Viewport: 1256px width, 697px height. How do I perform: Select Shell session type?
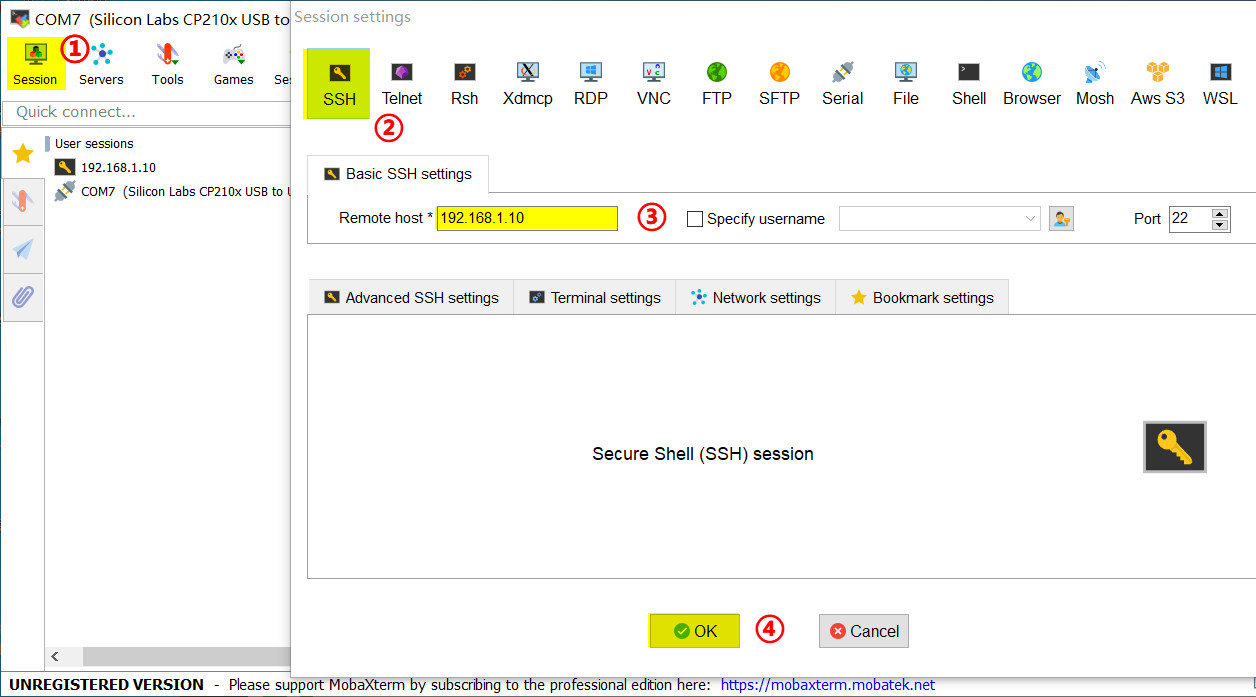click(x=969, y=84)
